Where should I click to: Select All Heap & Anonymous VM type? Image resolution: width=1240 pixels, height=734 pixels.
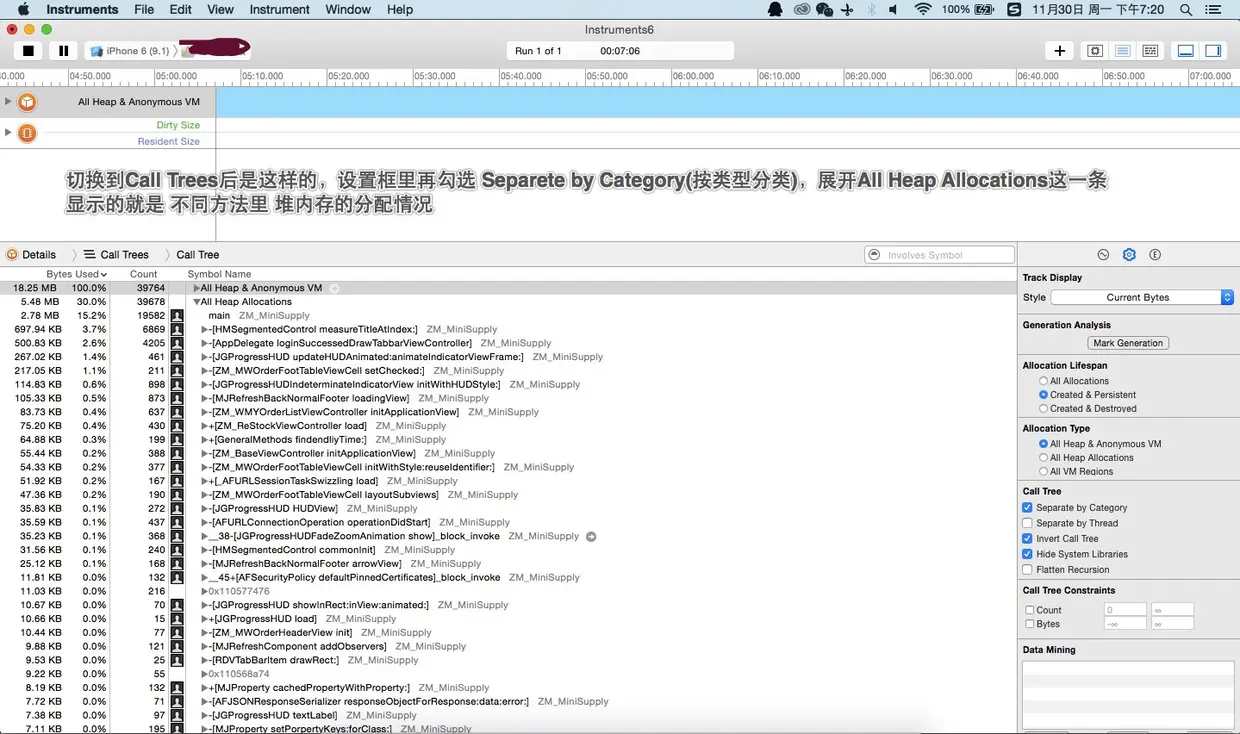(x=1044, y=444)
